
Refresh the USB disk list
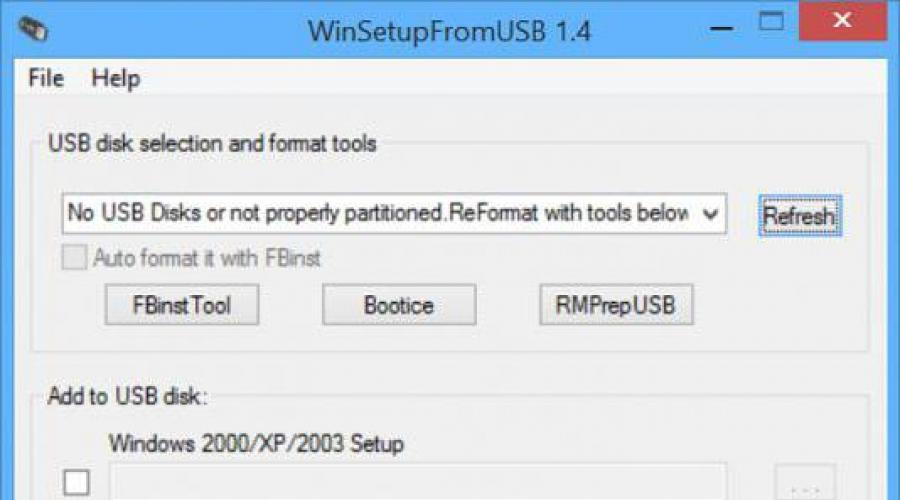tap(800, 216)
